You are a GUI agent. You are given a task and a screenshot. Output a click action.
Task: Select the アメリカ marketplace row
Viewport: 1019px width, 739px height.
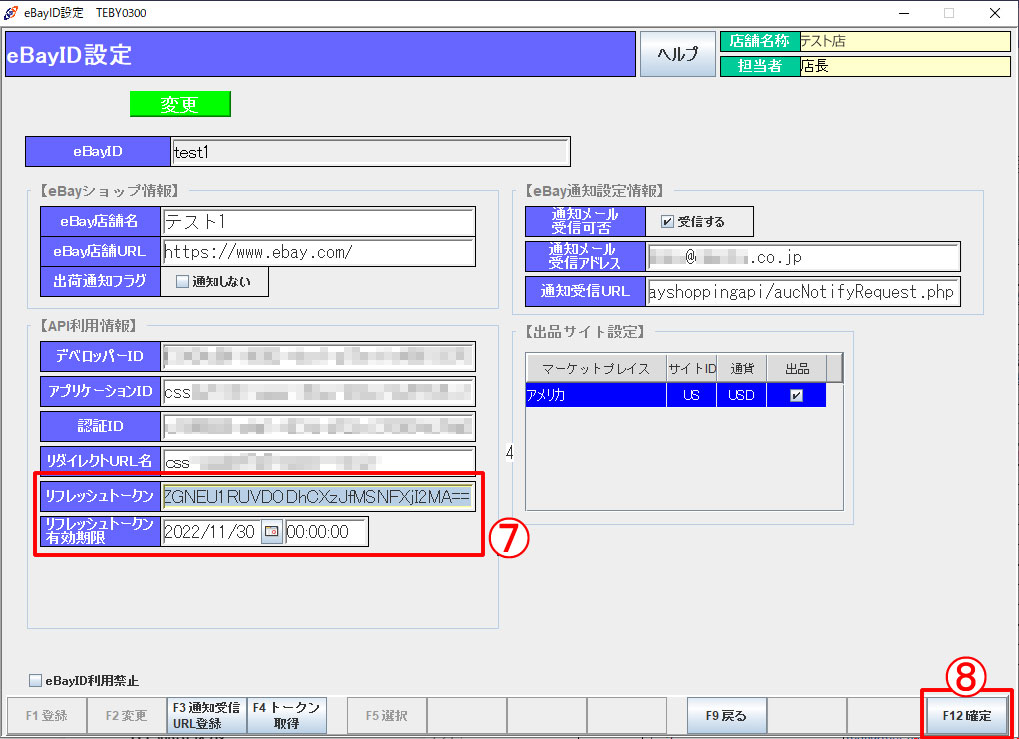click(595, 396)
